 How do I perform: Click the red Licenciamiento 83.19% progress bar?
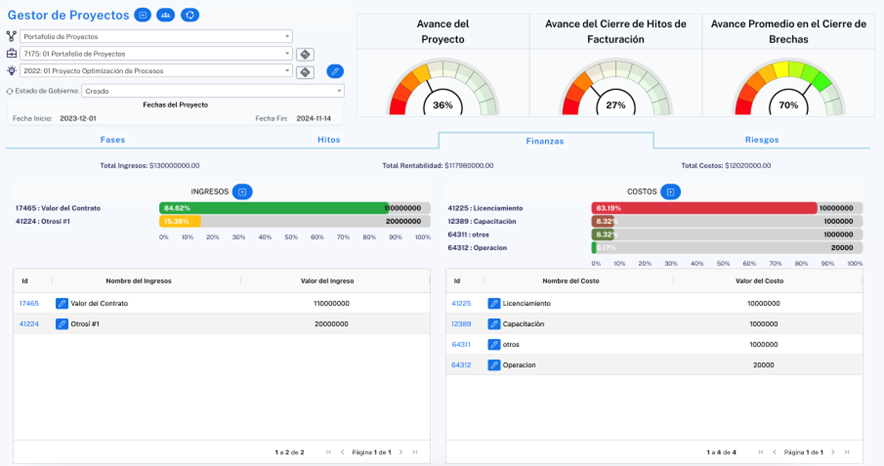click(704, 208)
